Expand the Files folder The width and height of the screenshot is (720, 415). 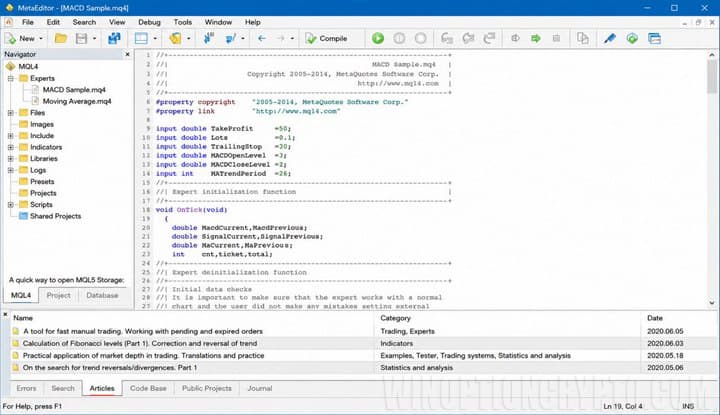11,112
